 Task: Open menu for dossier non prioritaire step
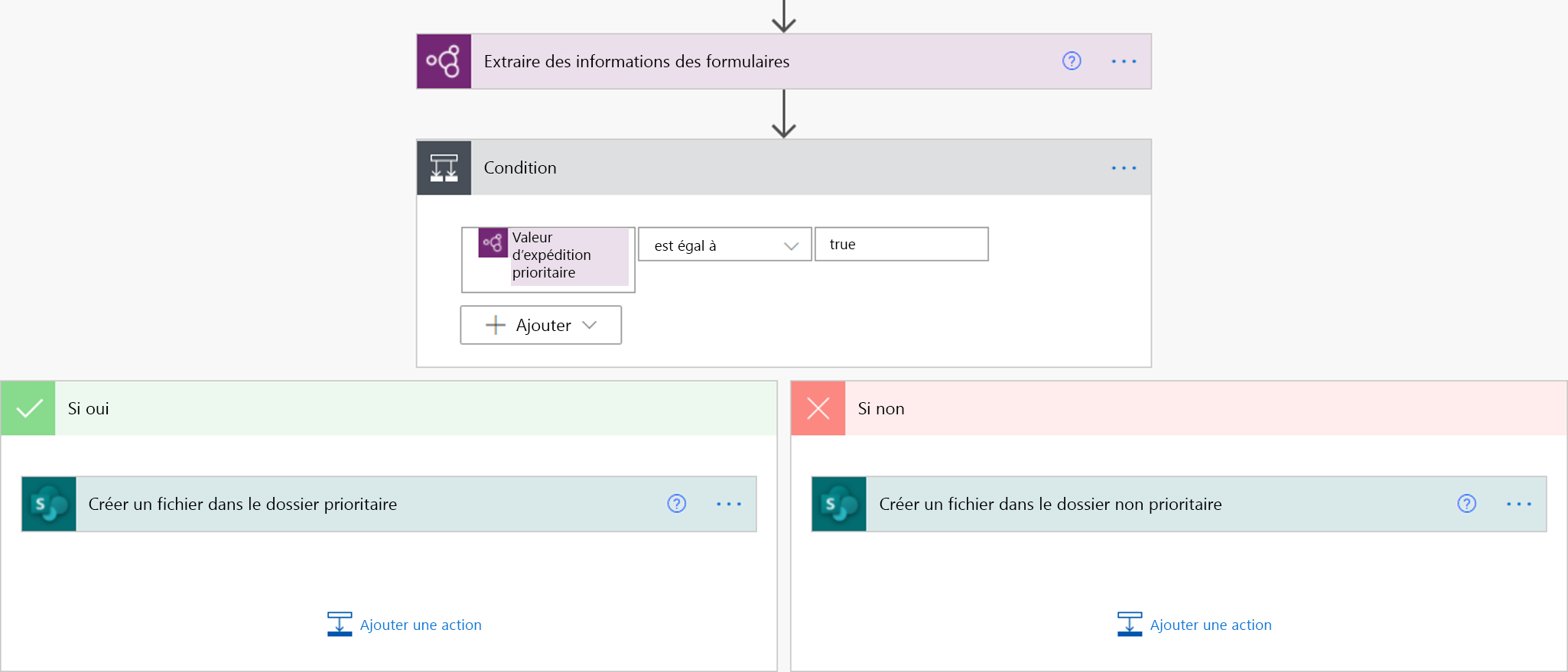pos(1518,504)
